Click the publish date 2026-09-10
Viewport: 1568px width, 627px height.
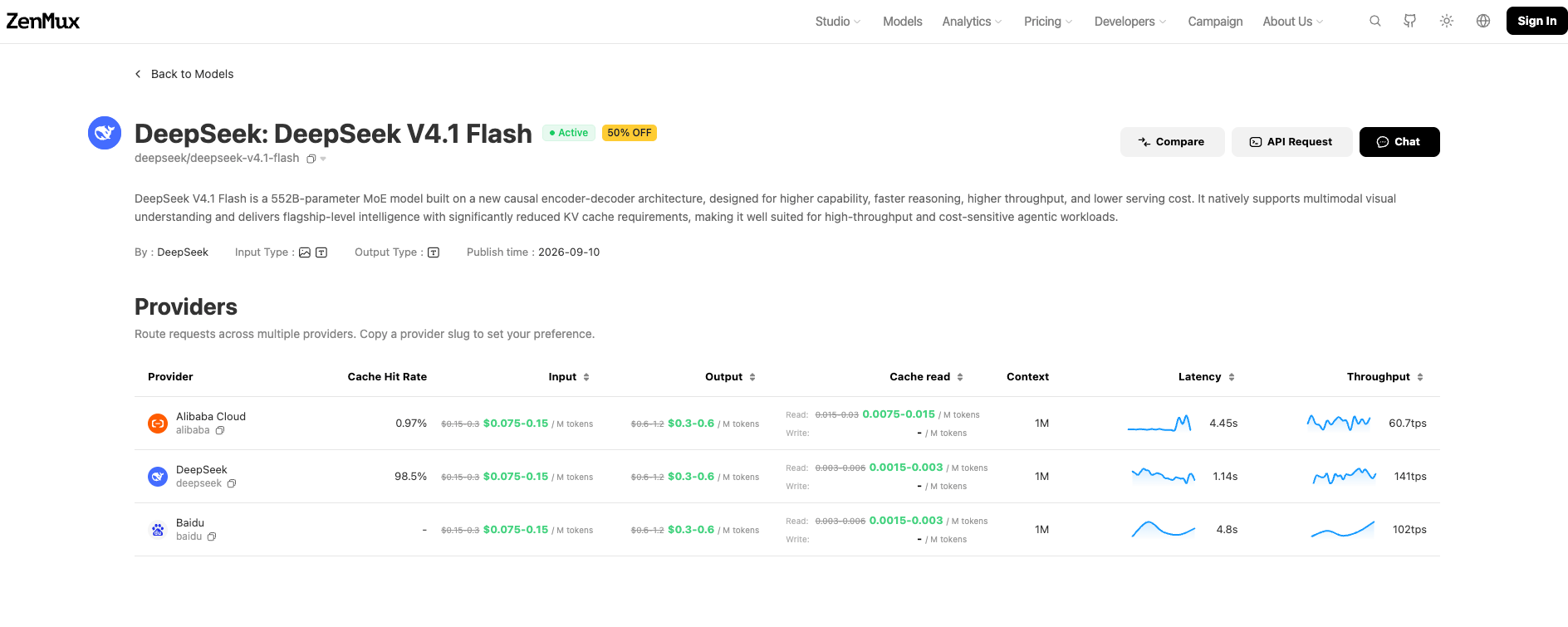569,252
